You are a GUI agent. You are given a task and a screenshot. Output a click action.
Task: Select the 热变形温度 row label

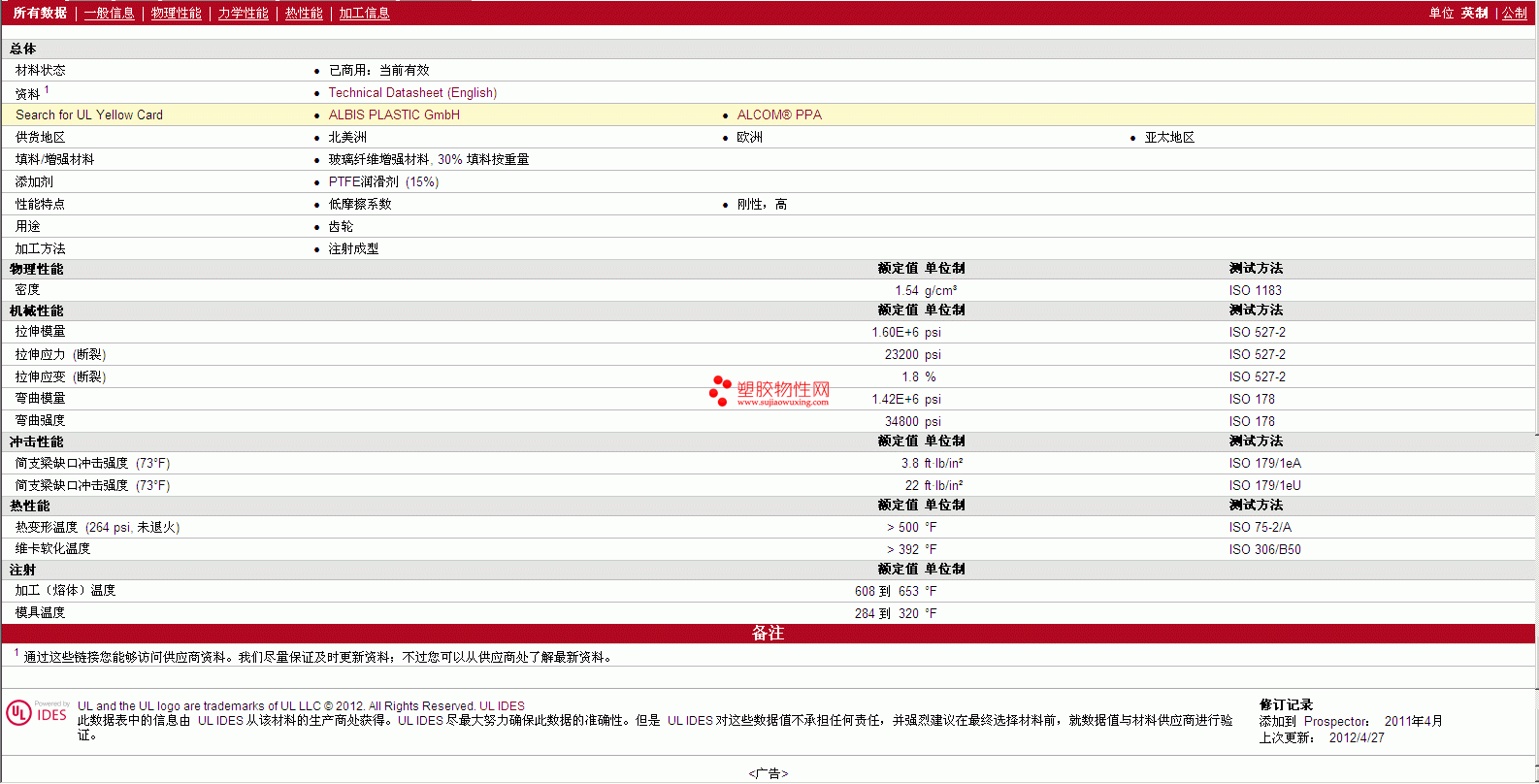(x=97, y=527)
